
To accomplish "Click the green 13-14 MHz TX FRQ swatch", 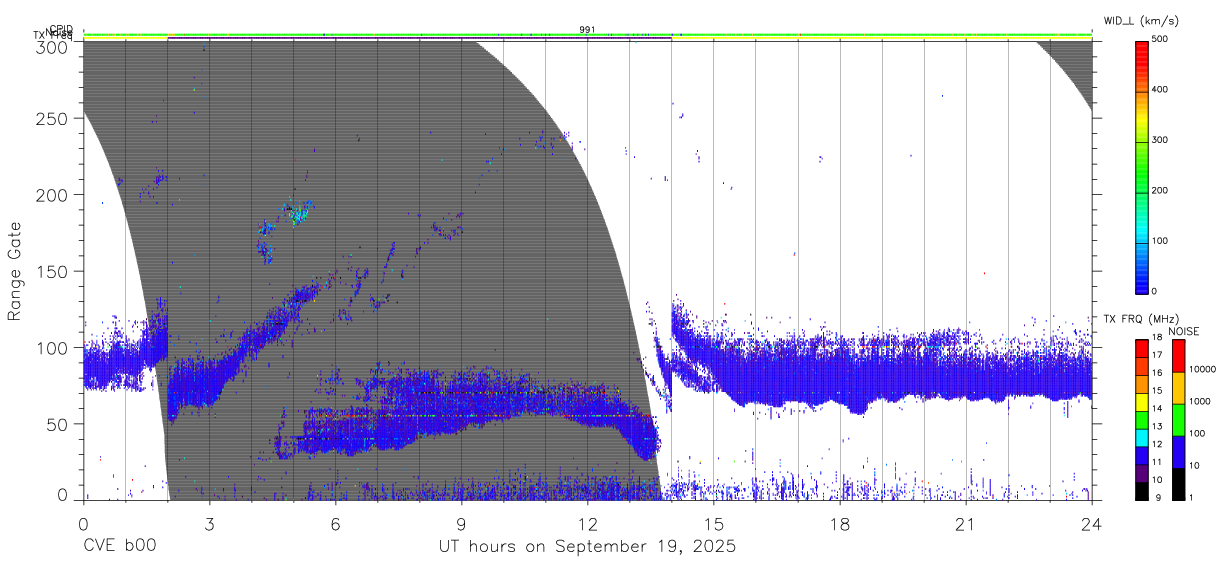I will [1141, 419].
